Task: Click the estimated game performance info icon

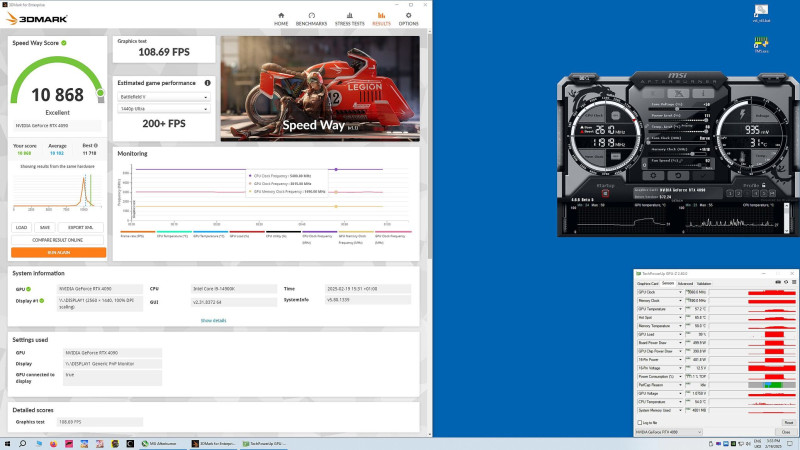Action: [208, 83]
